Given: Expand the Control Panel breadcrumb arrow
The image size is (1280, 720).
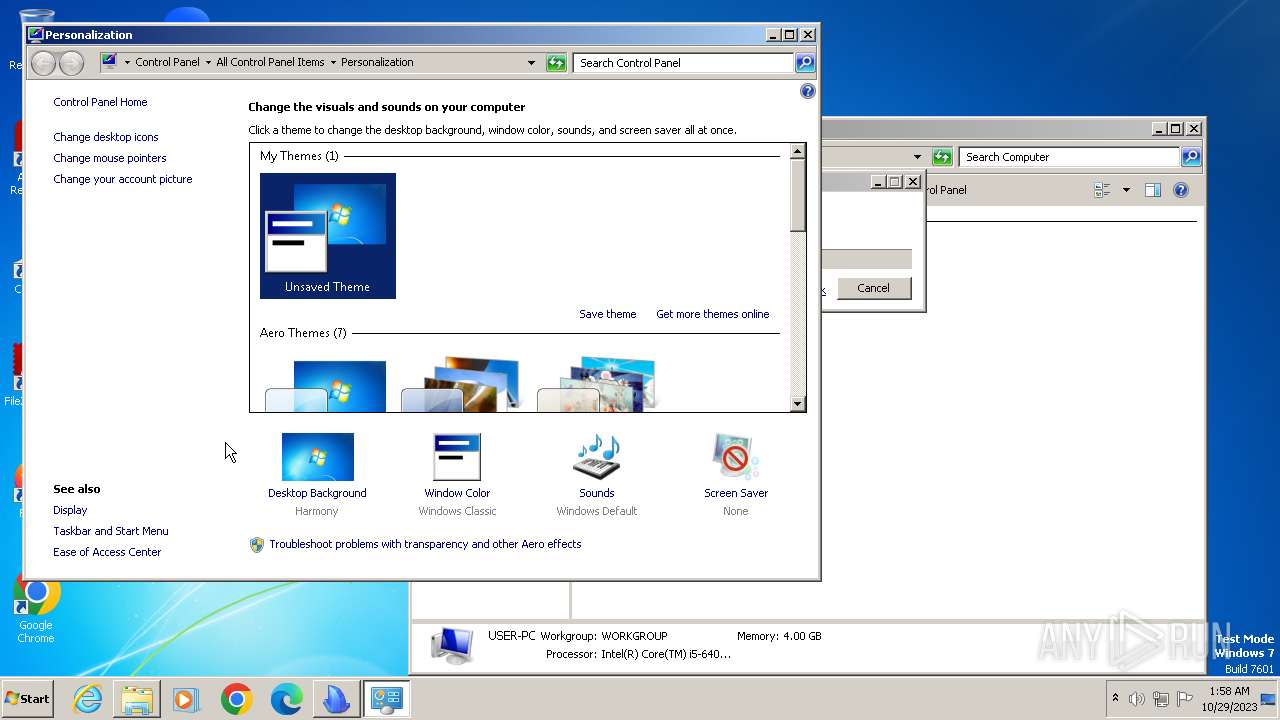Looking at the screenshot, I should tap(208, 62).
